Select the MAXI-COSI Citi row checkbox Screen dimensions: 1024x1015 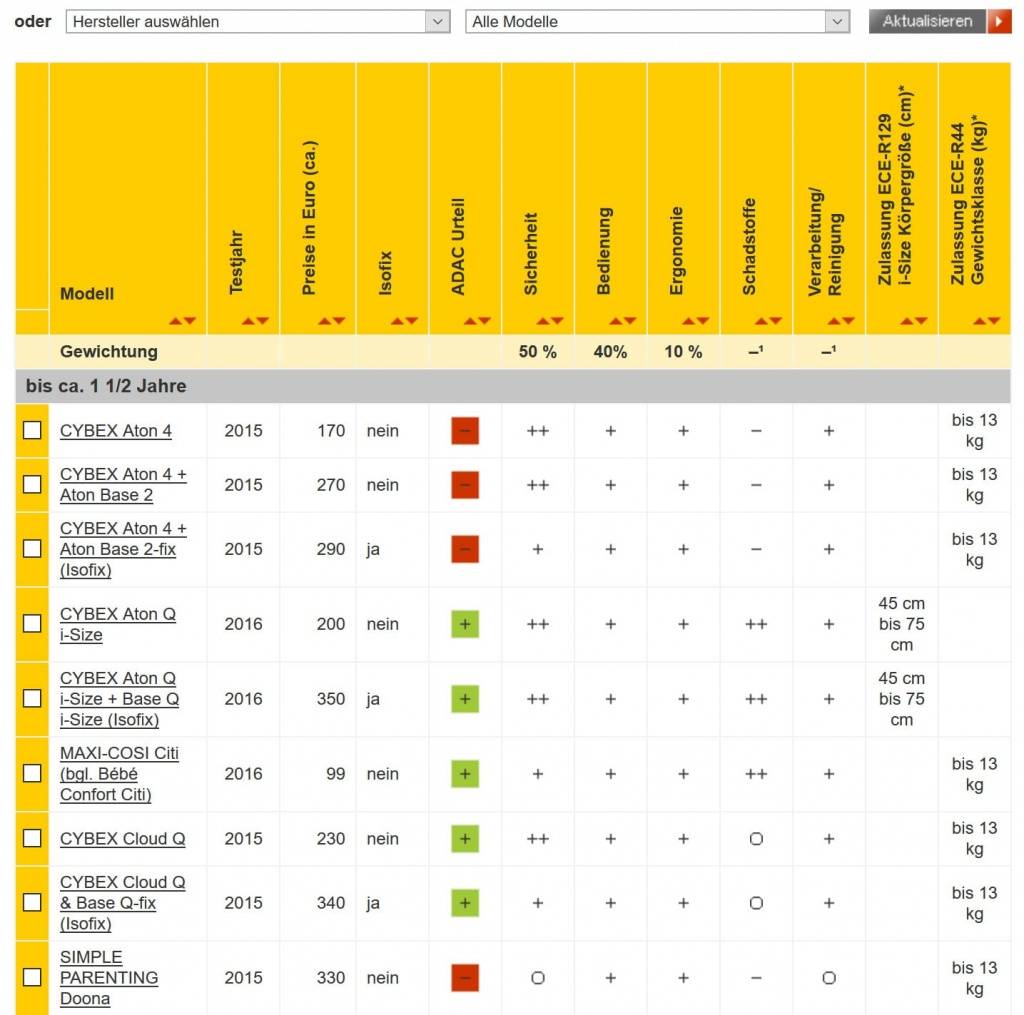click(32, 773)
